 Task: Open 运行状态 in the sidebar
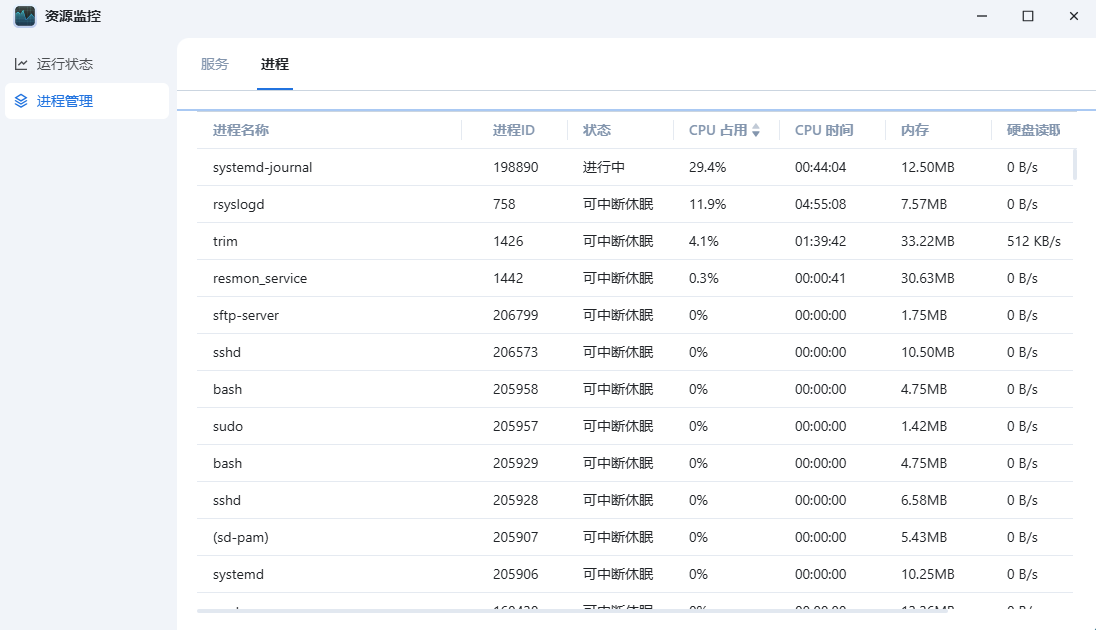click(x=65, y=64)
